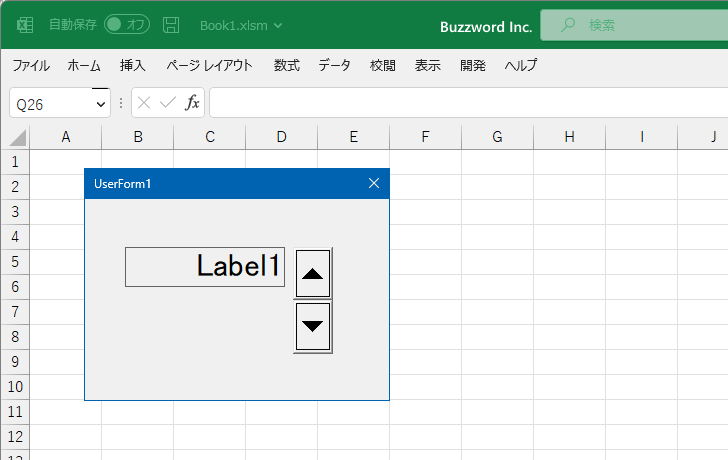Open the 表示 ribbon tab
The height and width of the screenshot is (460, 728).
click(x=428, y=65)
